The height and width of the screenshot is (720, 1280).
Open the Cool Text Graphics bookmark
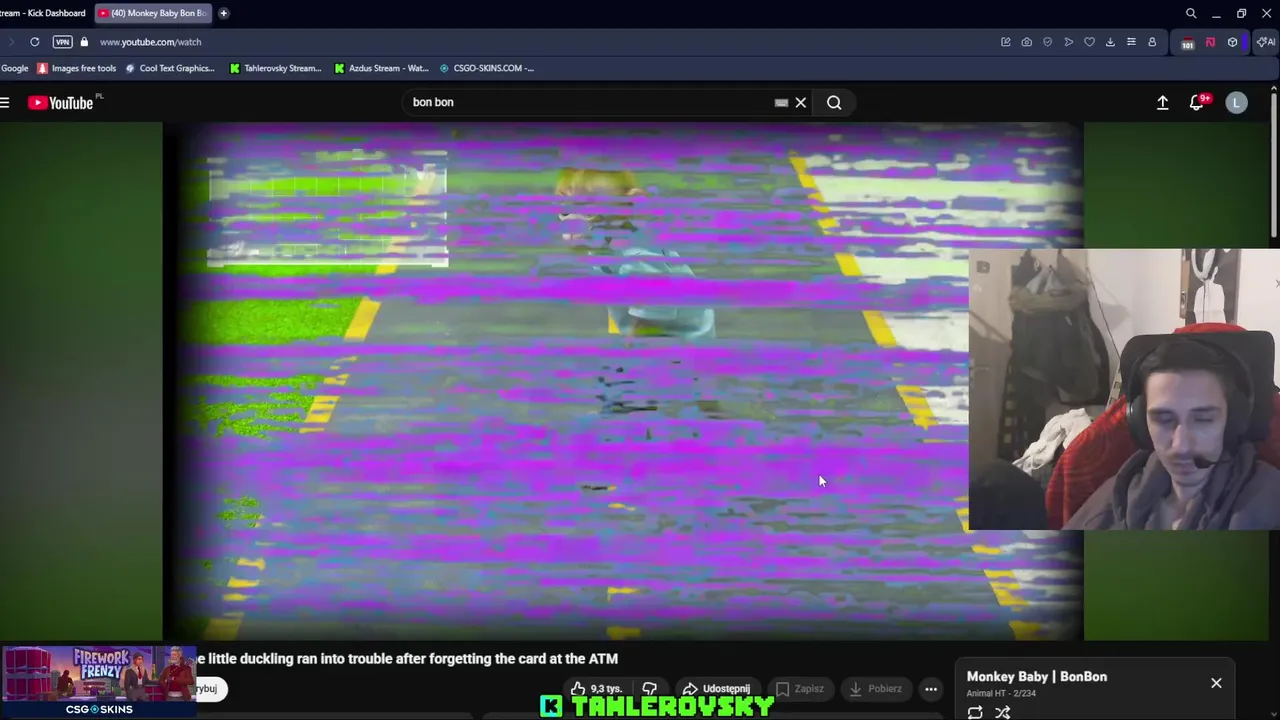point(169,68)
